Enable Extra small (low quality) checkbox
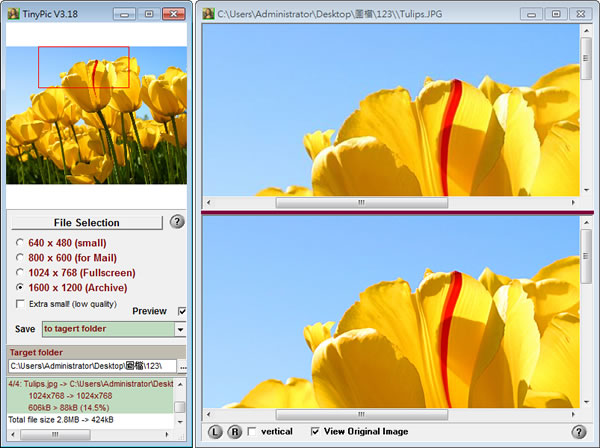The width and height of the screenshot is (600, 448). pyautogui.click(x=21, y=303)
